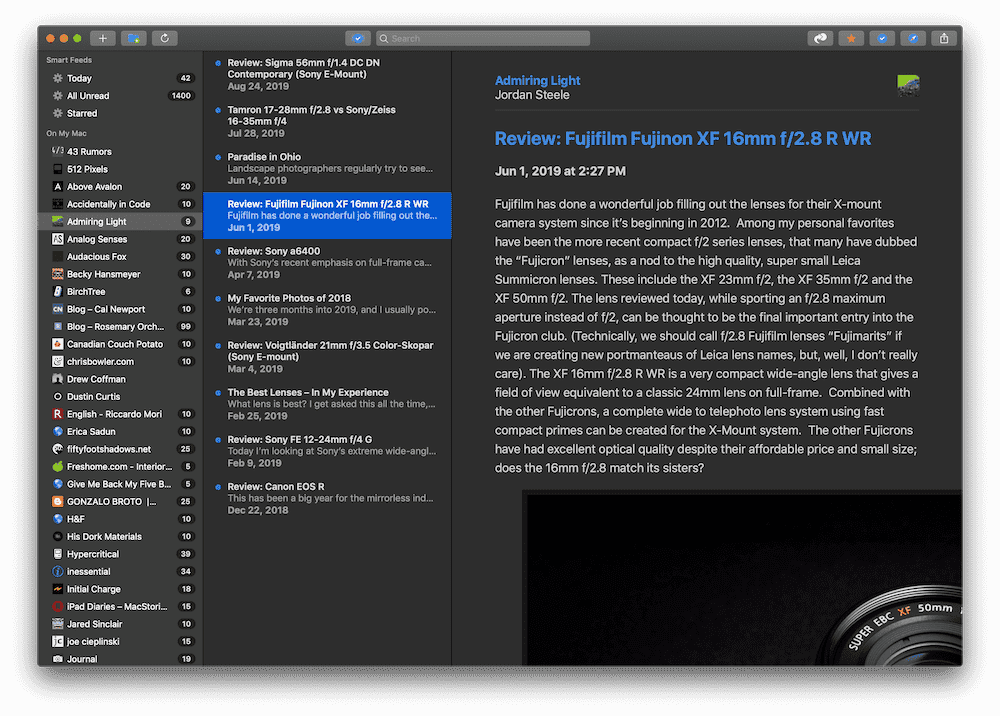The image size is (1000, 716).
Task: Select the Journal feed
Action: pos(120,659)
